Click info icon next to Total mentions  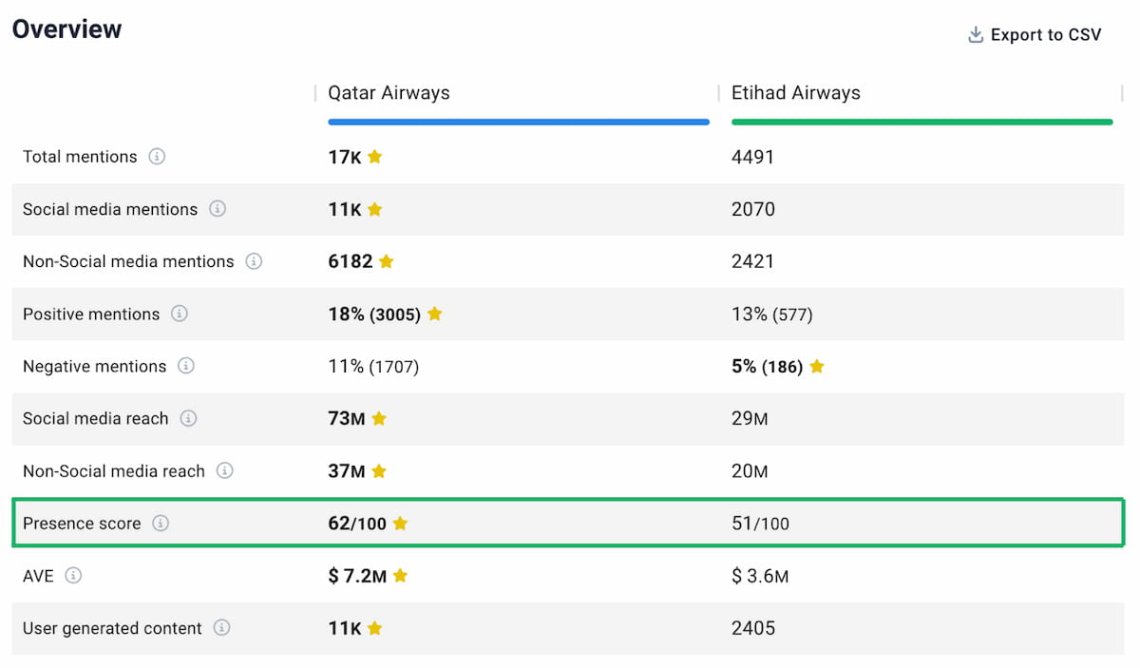pyautogui.click(x=157, y=157)
